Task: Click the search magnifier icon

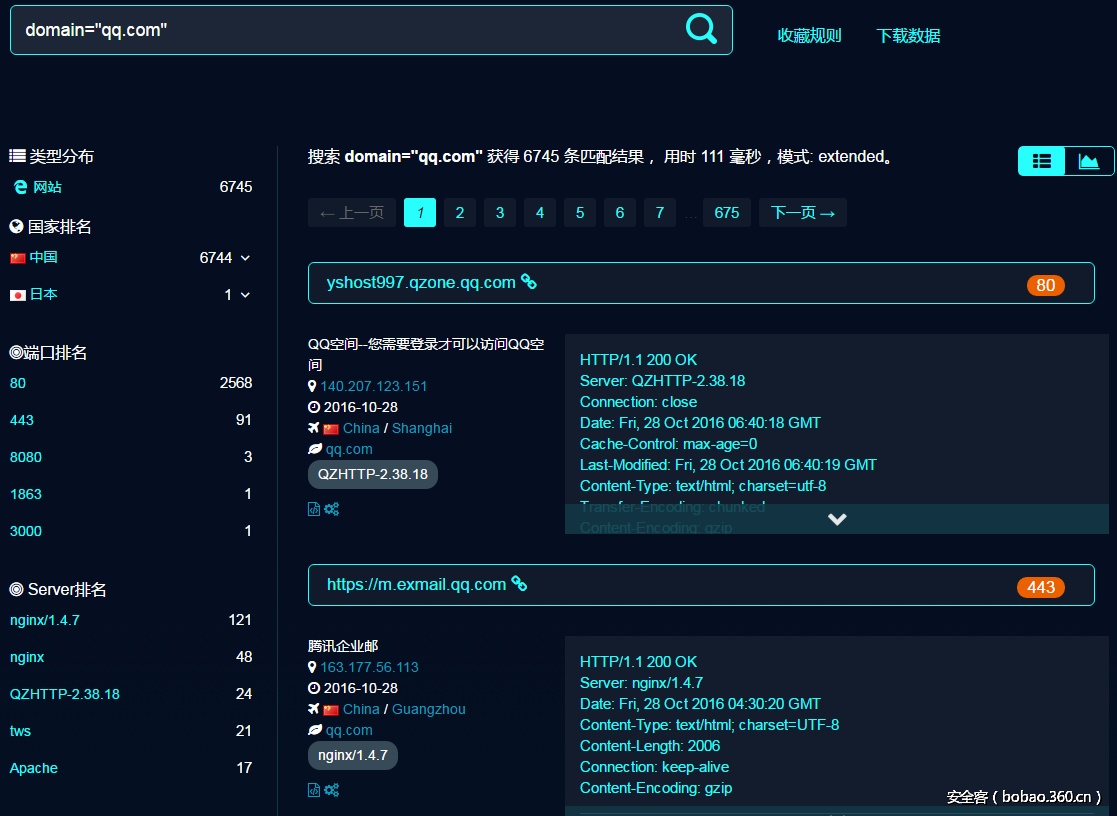Action: (701, 30)
